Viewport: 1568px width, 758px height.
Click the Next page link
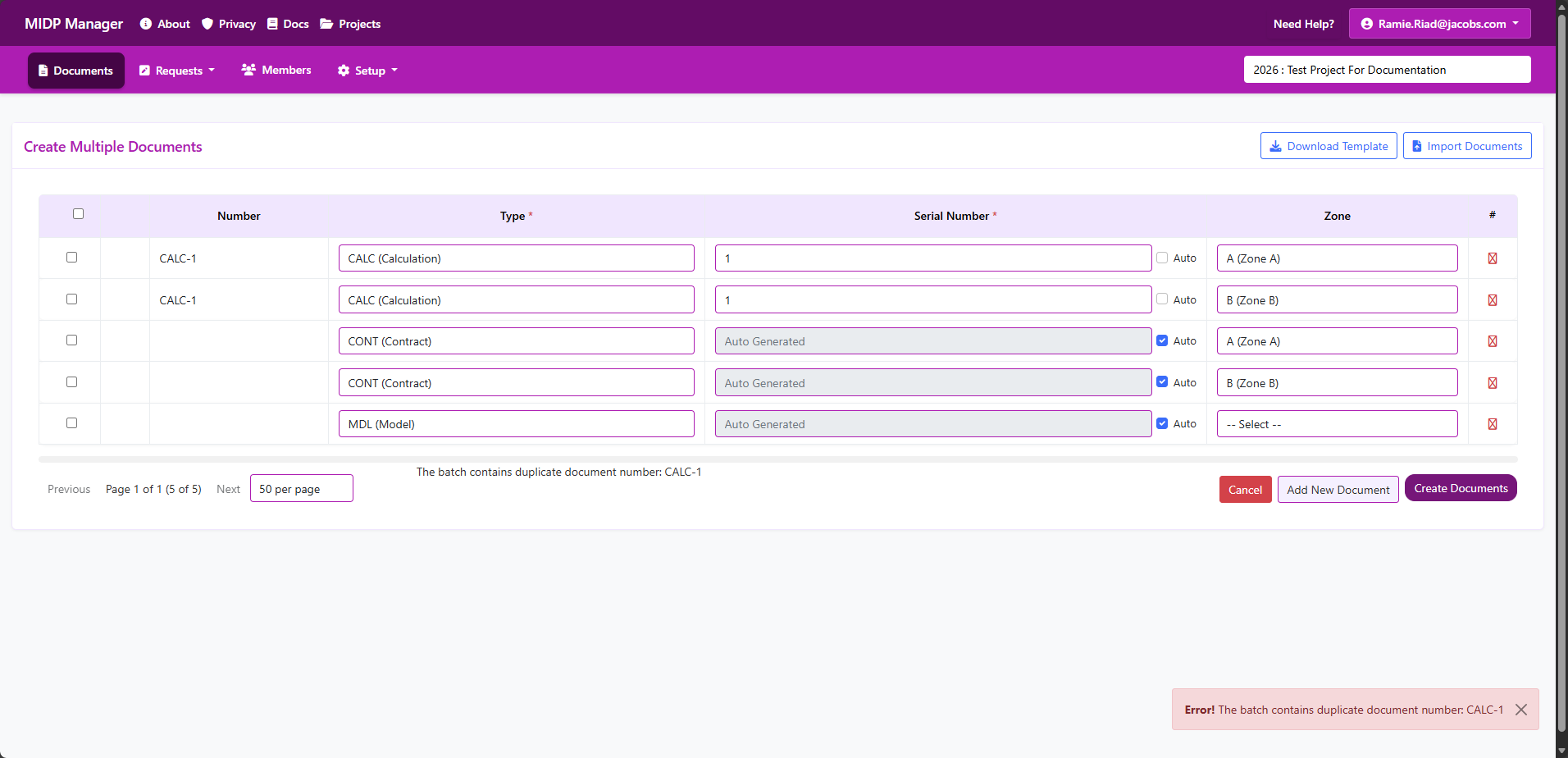coord(228,489)
